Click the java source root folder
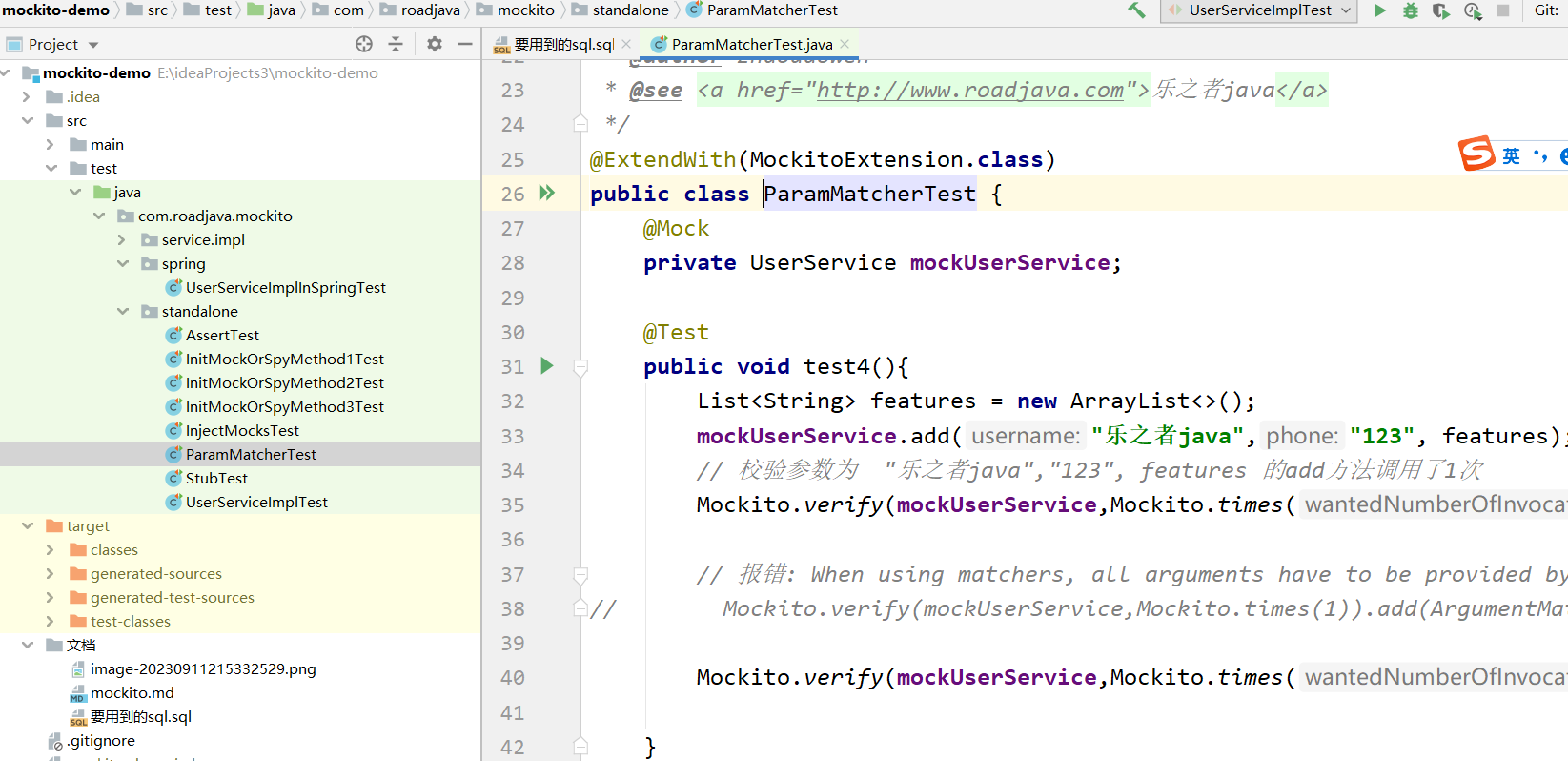The image size is (1568, 761). (x=127, y=192)
